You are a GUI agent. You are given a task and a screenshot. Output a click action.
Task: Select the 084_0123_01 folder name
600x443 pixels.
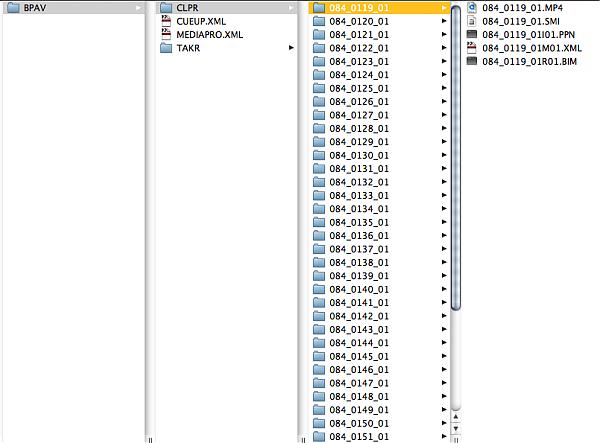tap(359, 61)
